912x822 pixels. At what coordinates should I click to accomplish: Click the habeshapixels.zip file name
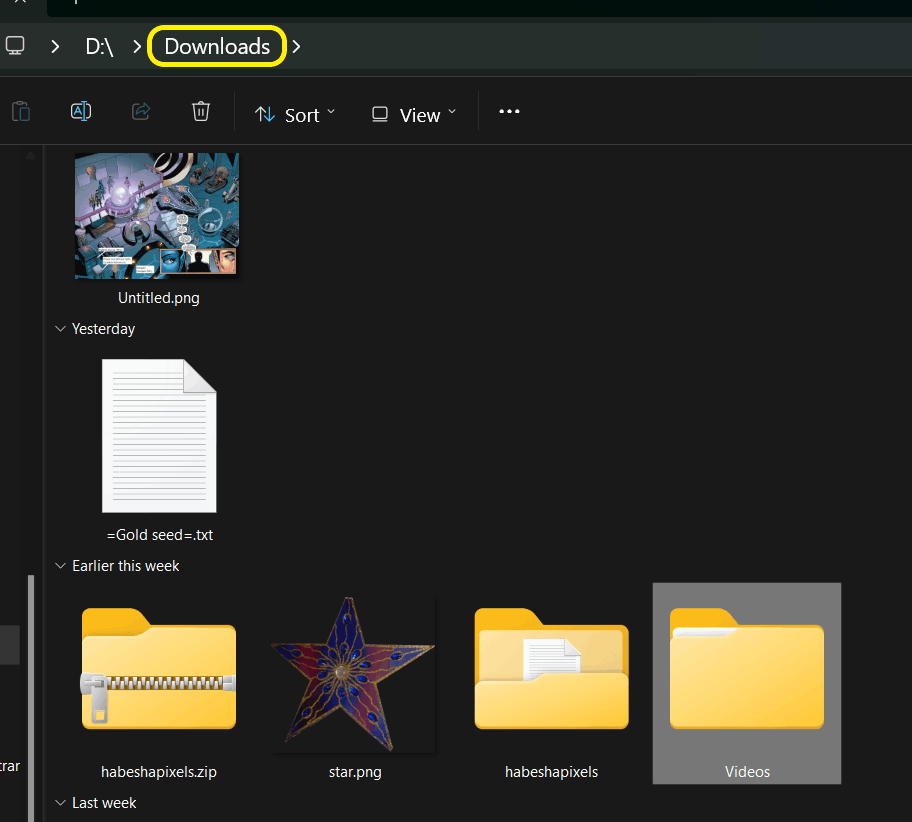pos(159,771)
